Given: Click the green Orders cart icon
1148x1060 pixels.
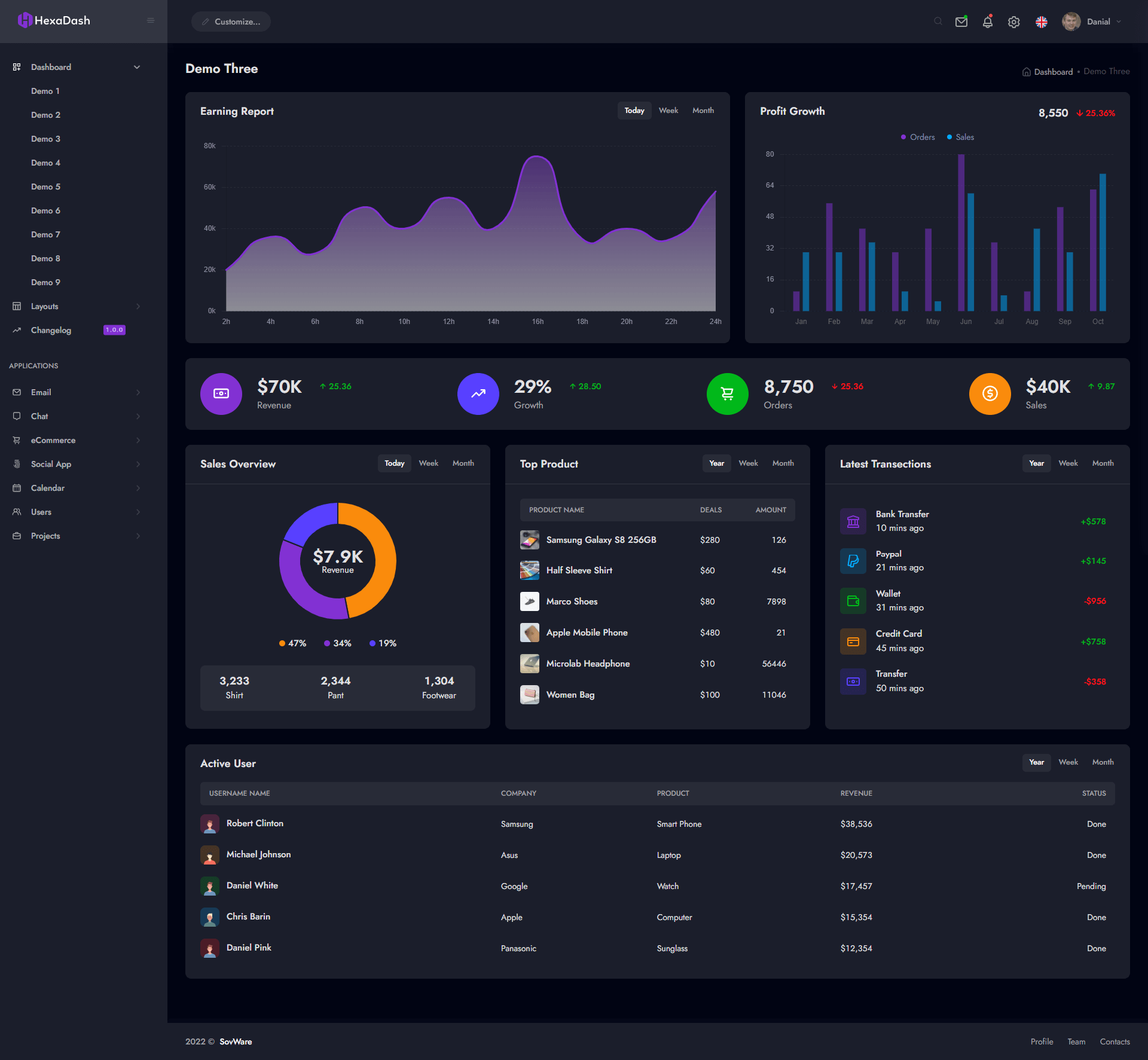Looking at the screenshot, I should (x=727, y=394).
